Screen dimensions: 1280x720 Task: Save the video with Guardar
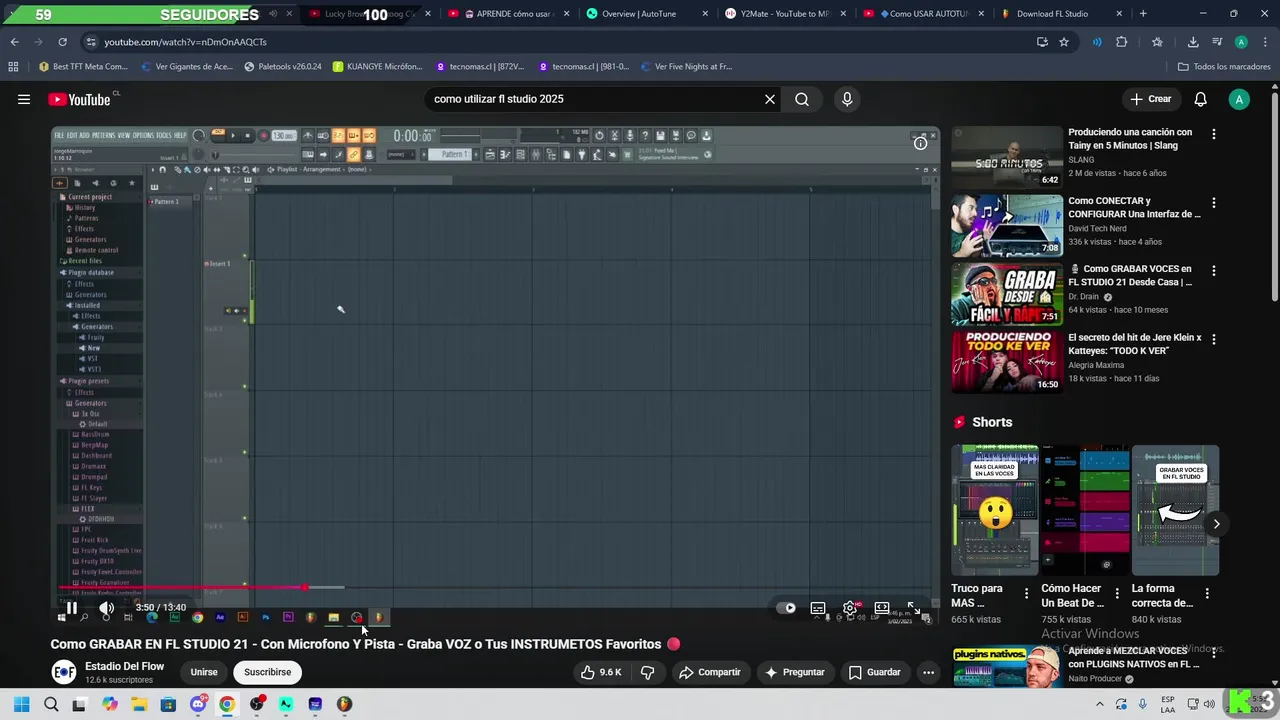(875, 672)
